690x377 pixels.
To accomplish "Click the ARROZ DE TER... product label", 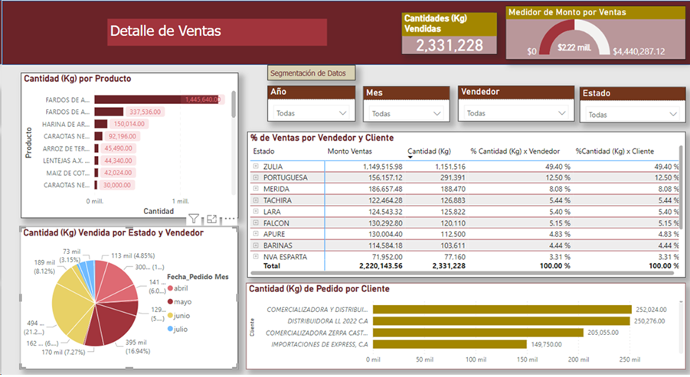I will (66, 149).
